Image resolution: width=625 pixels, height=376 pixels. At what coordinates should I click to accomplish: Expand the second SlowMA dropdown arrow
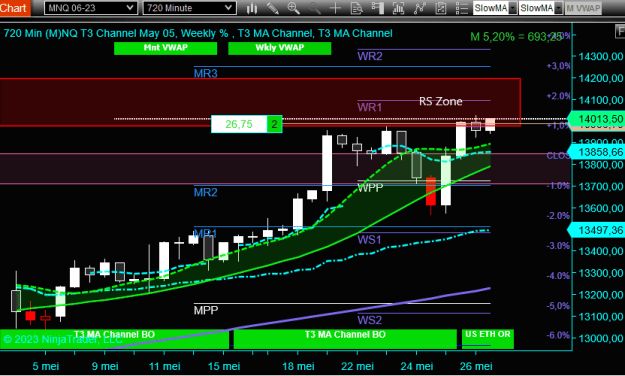click(558, 8)
